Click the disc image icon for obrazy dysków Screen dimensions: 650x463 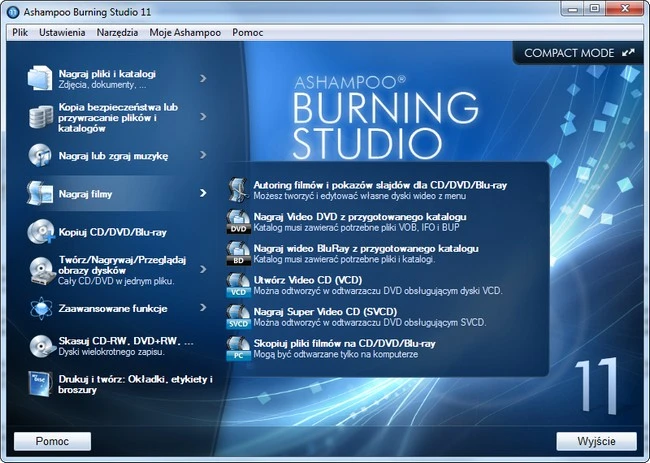coord(42,270)
